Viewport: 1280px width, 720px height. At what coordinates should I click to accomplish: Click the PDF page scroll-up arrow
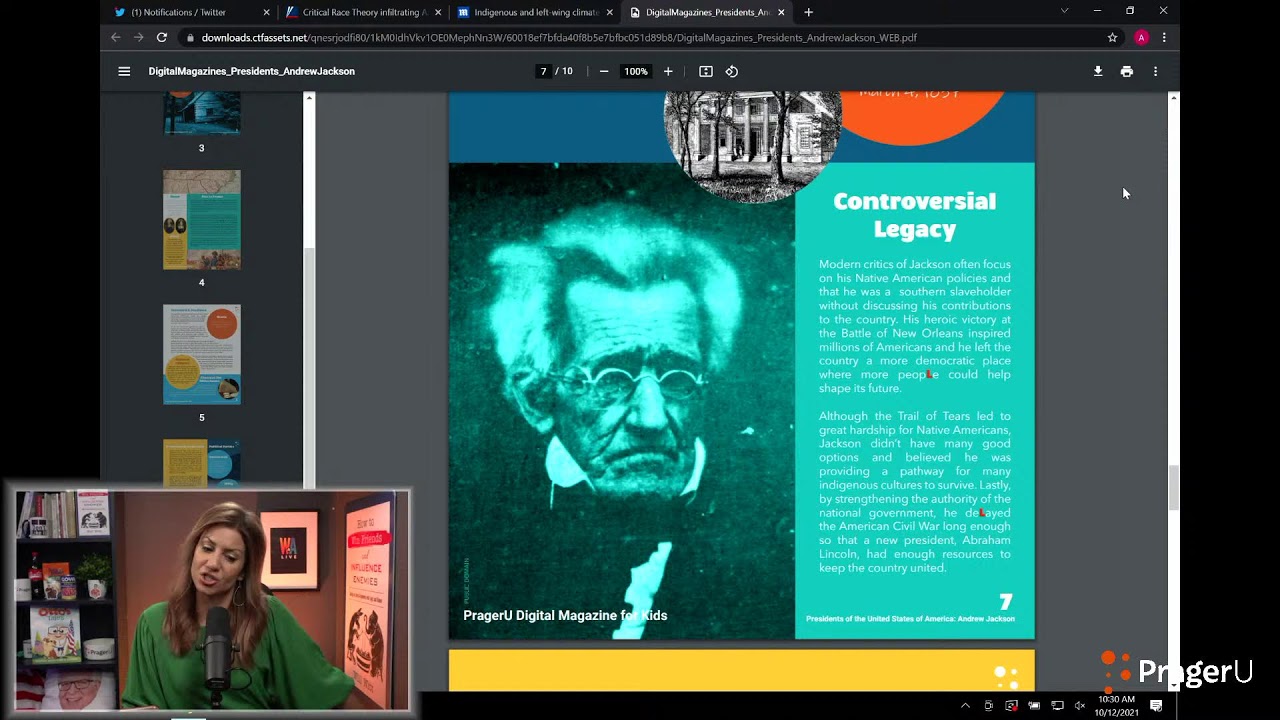pyautogui.click(x=1174, y=98)
